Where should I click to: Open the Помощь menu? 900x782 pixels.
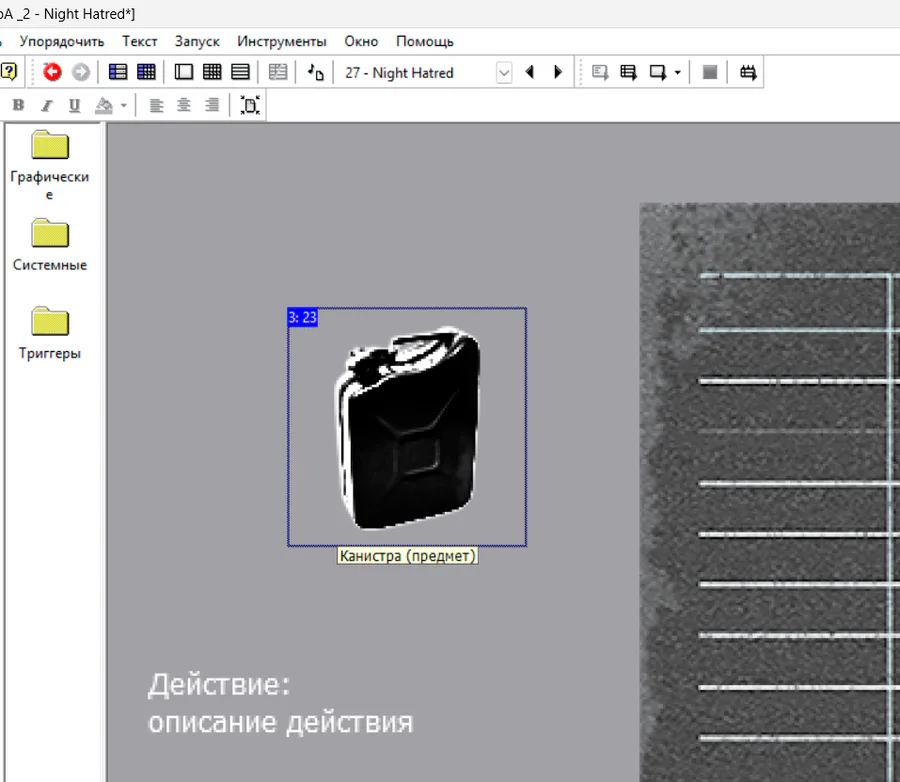tap(425, 41)
